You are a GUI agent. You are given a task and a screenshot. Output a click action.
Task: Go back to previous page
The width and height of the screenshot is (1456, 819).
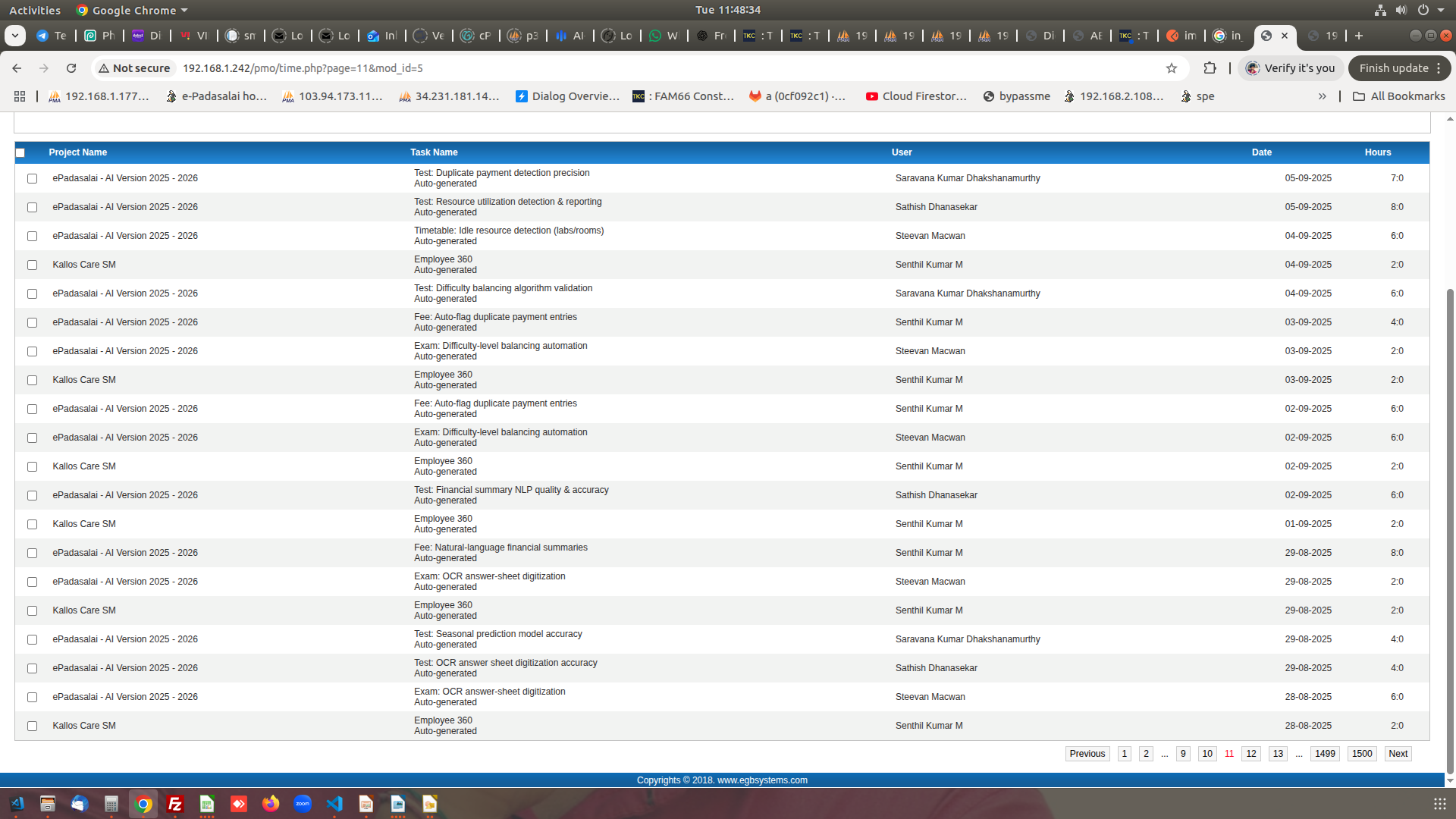17,68
